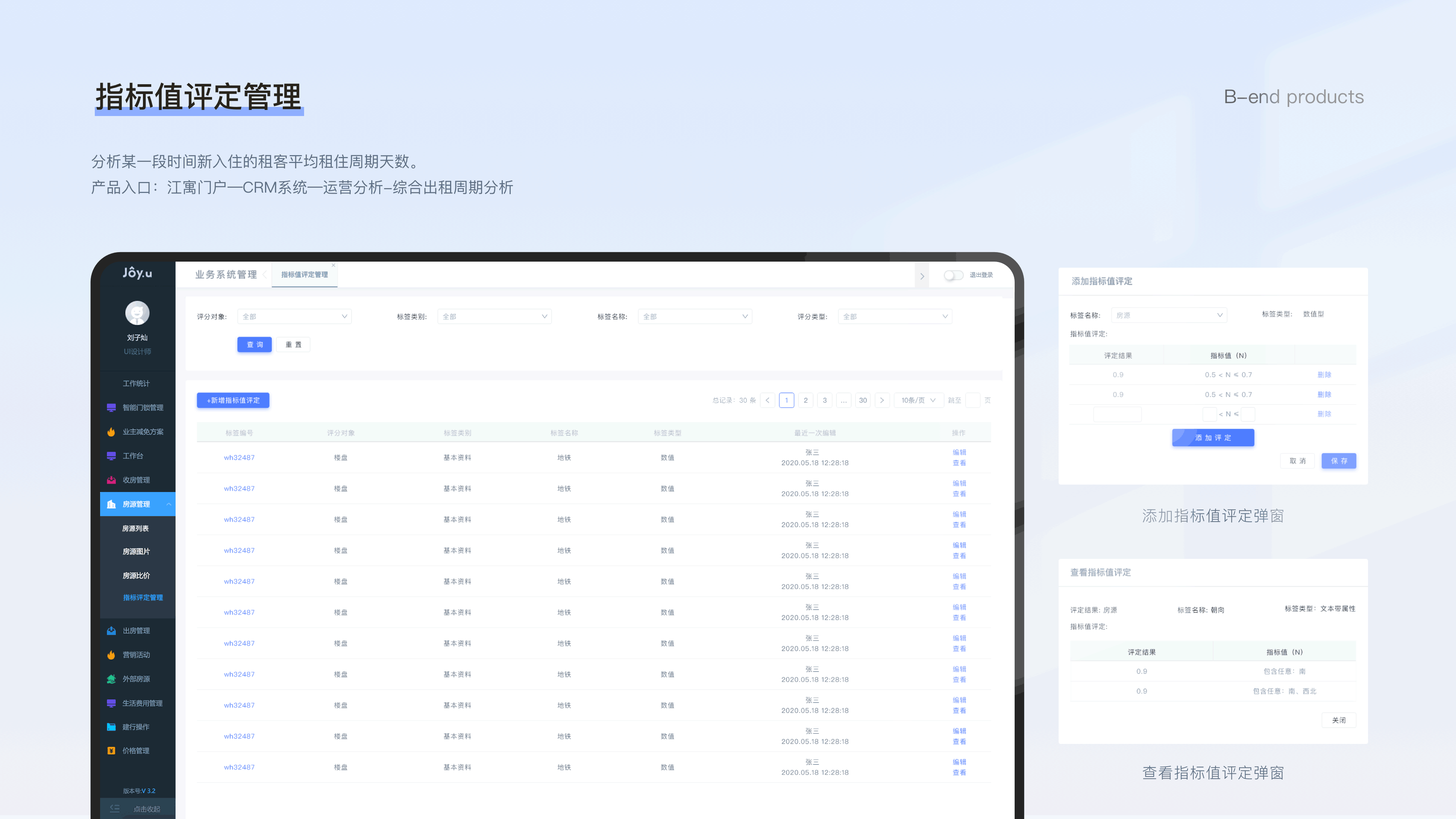Click the collapse sidebar icon 点击收起
The height and width of the screenshot is (819, 1456).
(115, 808)
